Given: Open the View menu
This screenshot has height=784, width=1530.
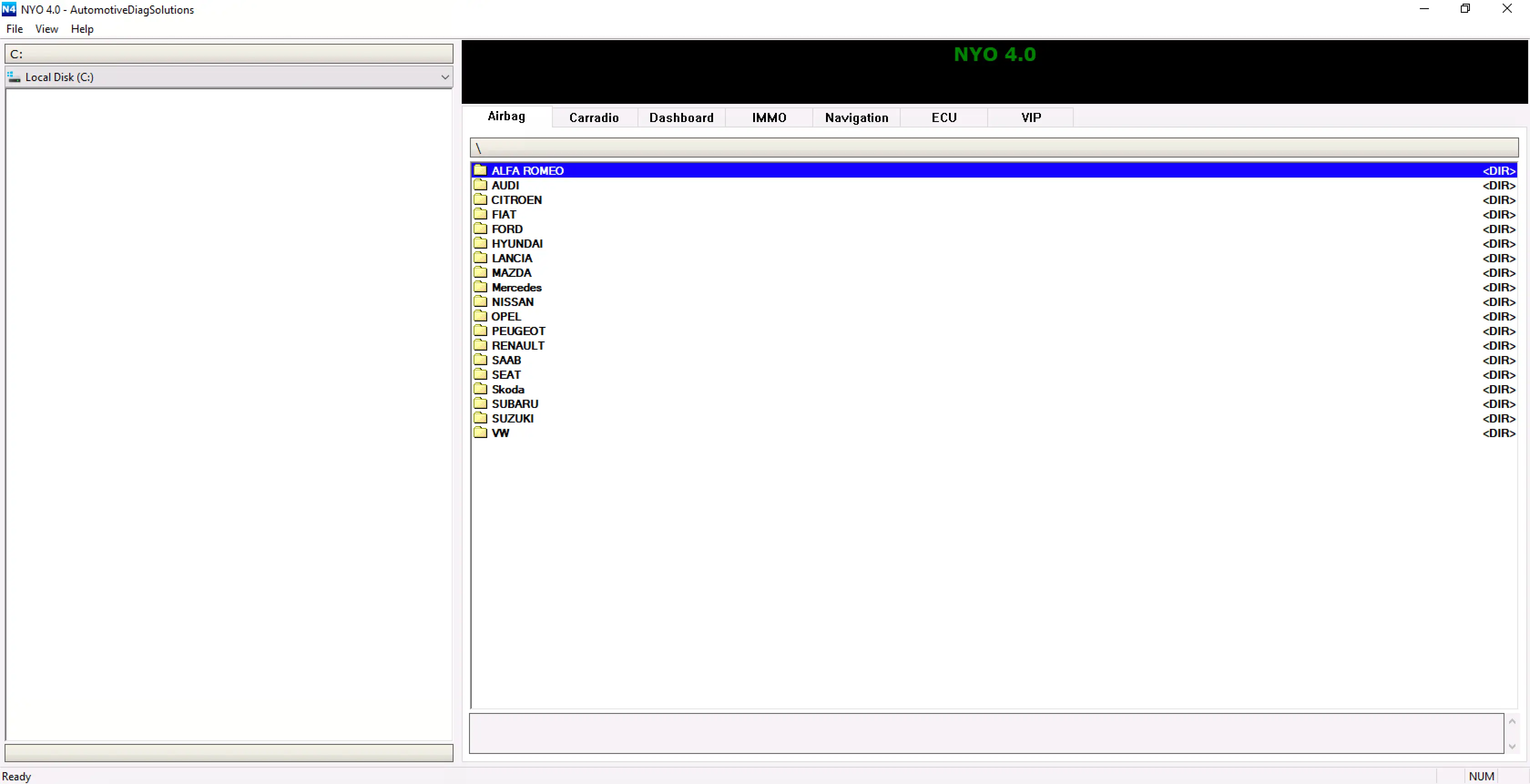Looking at the screenshot, I should [46, 29].
